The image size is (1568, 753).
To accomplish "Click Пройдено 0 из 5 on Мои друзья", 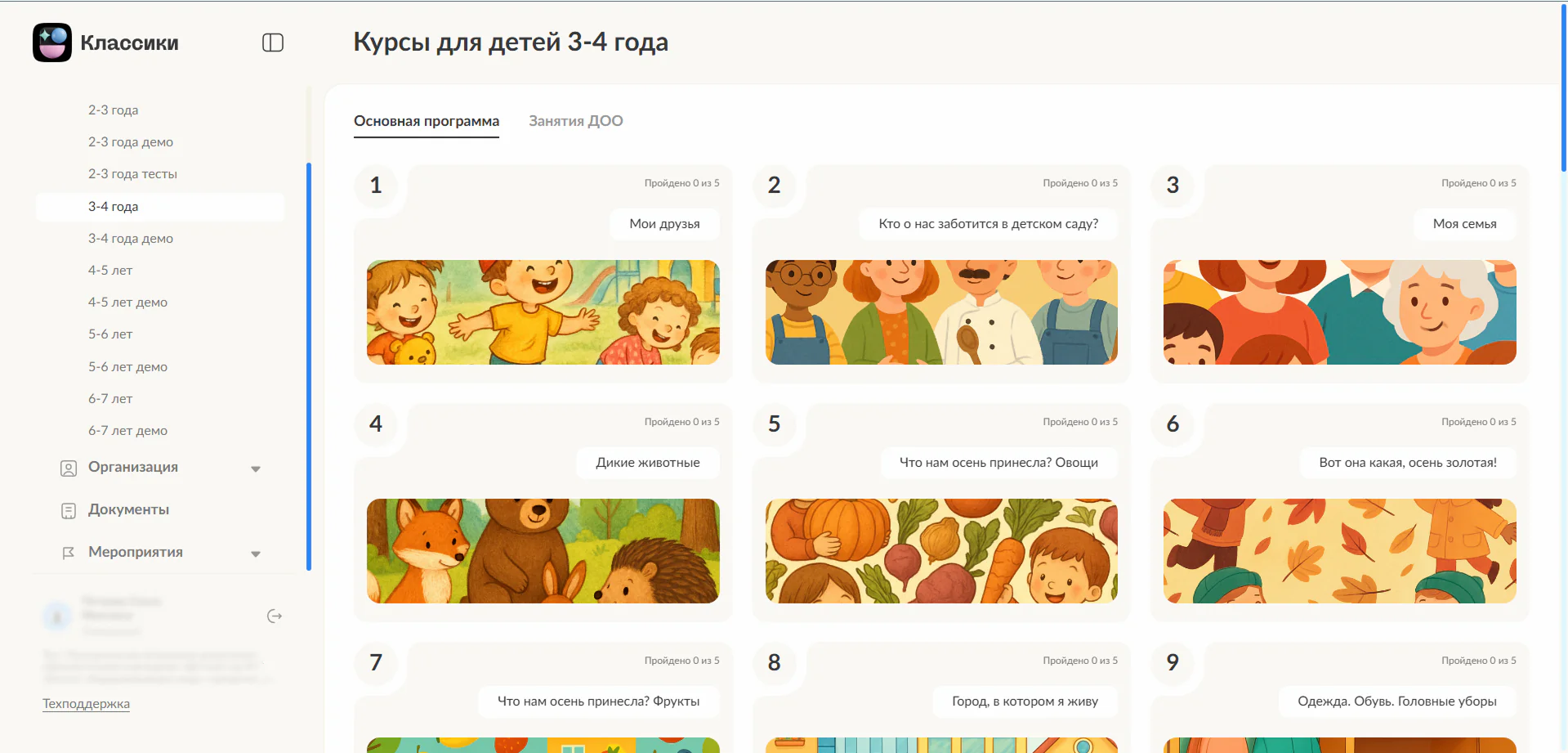I will click(x=681, y=183).
